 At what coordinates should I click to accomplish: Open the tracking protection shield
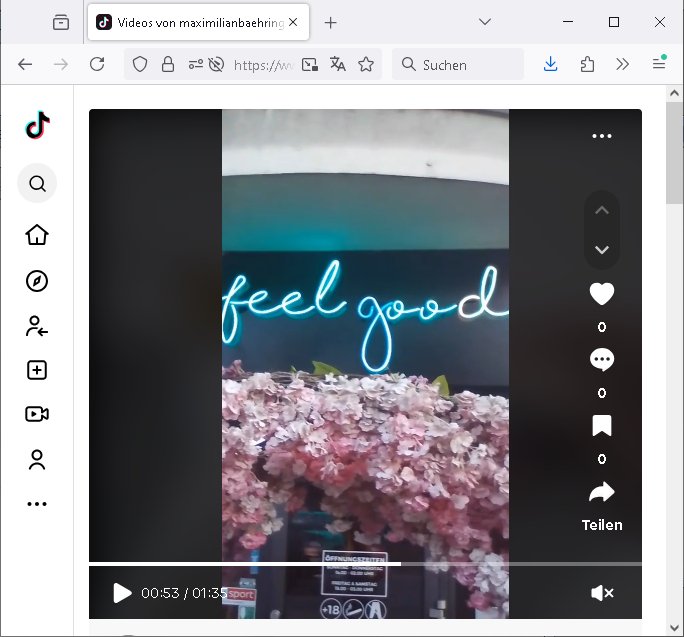(140, 65)
